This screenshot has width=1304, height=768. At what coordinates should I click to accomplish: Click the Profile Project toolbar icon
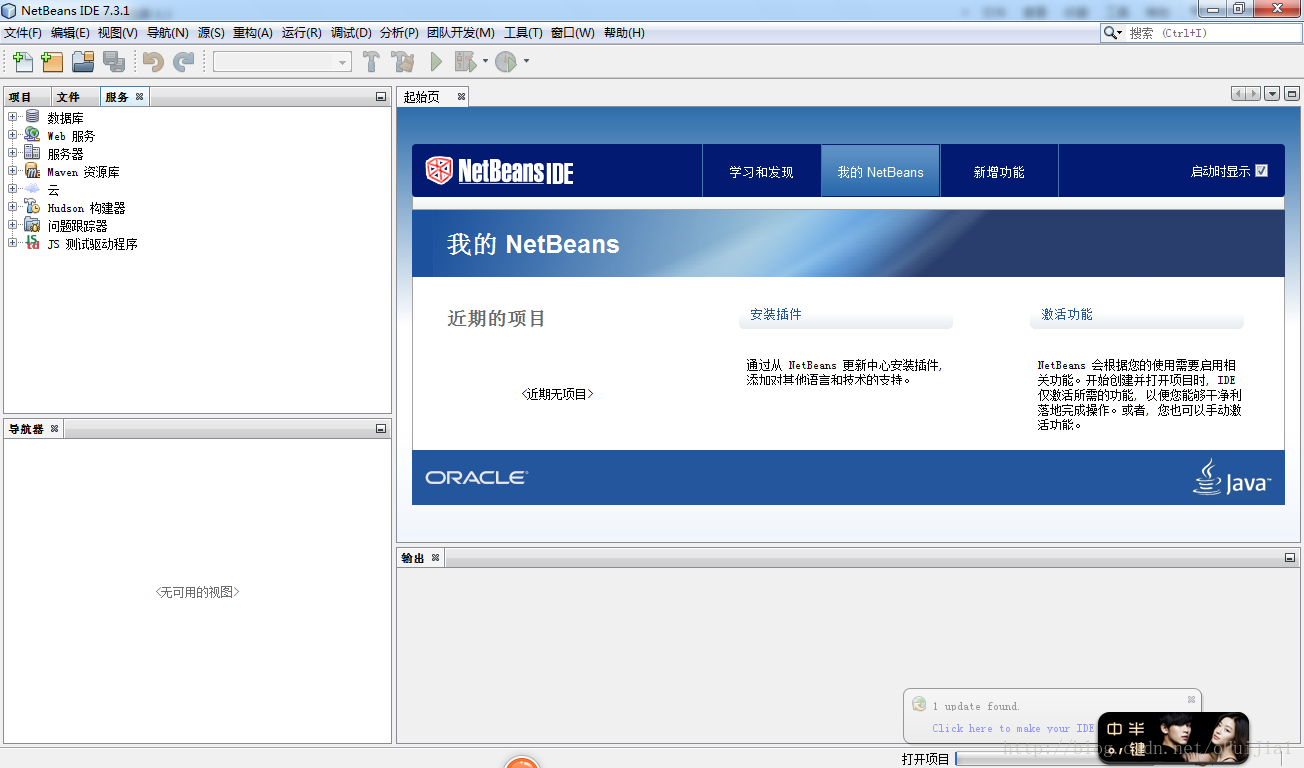(506, 62)
